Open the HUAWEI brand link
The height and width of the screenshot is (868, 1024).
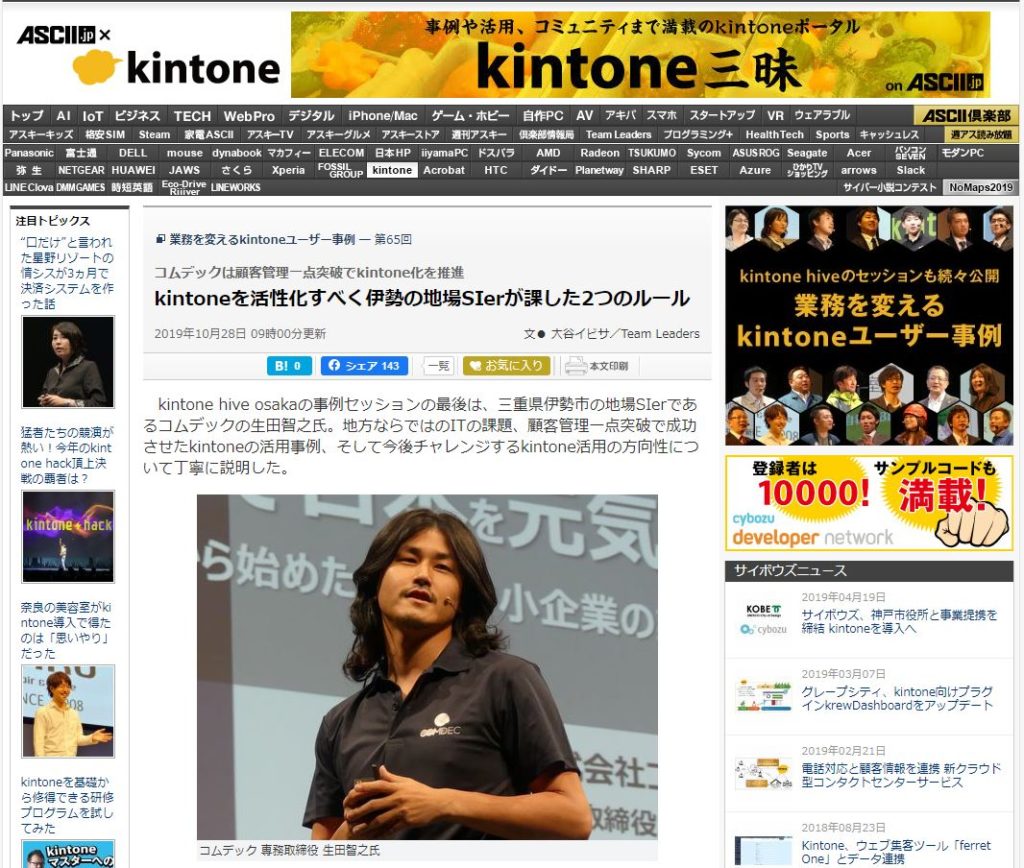click(x=133, y=170)
